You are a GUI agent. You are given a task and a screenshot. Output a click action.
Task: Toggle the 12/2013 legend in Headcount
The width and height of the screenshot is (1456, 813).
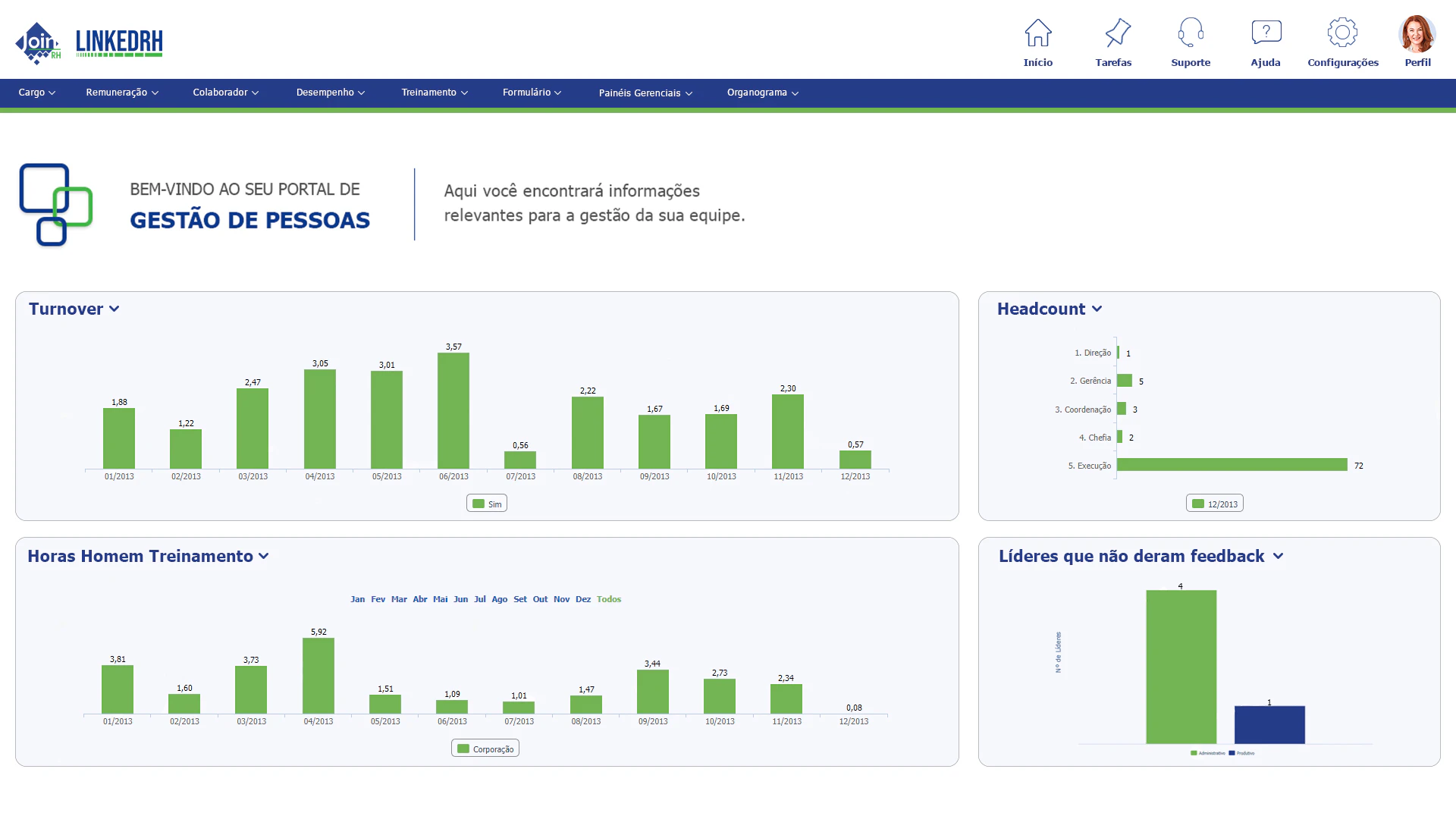pos(1215,503)
